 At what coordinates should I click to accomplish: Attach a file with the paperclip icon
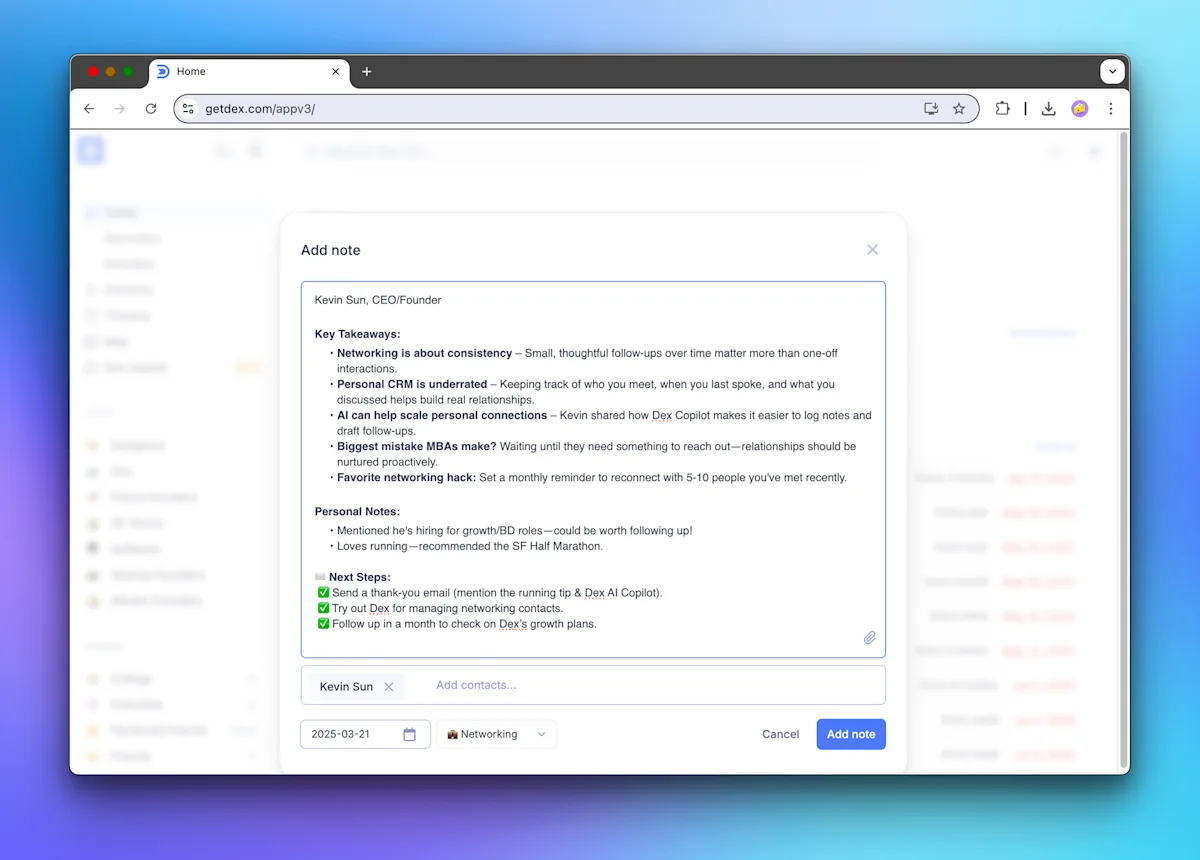(x=870, y=637)
